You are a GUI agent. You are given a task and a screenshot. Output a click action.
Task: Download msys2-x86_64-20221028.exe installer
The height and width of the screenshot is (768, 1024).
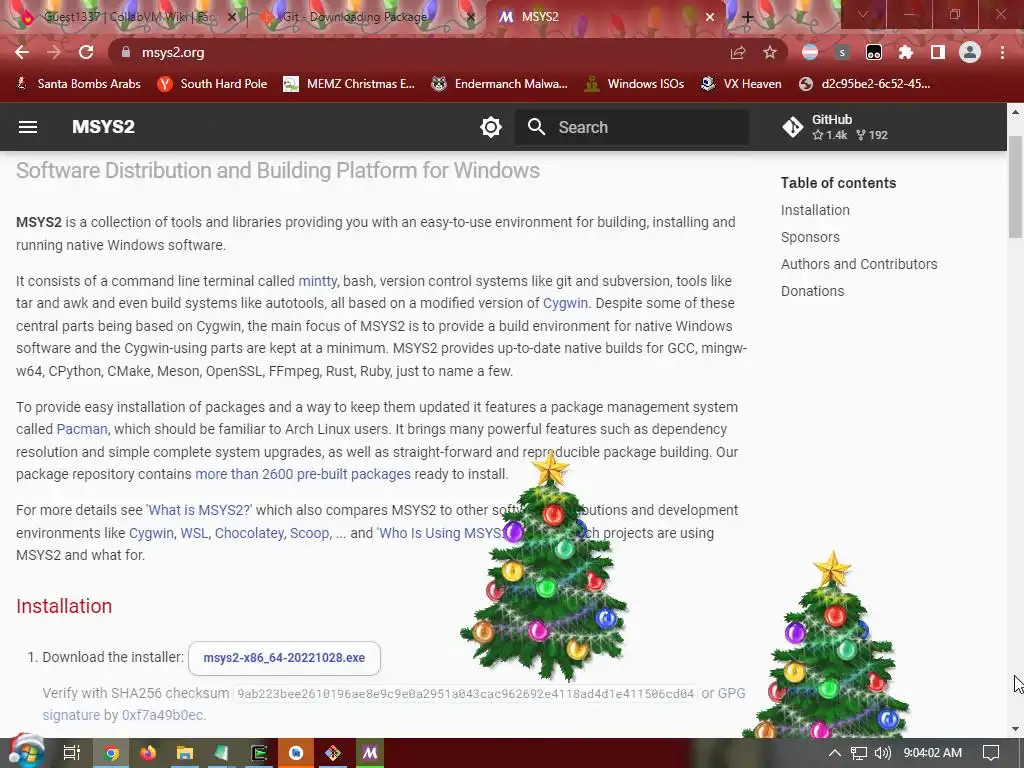(284, 658)
